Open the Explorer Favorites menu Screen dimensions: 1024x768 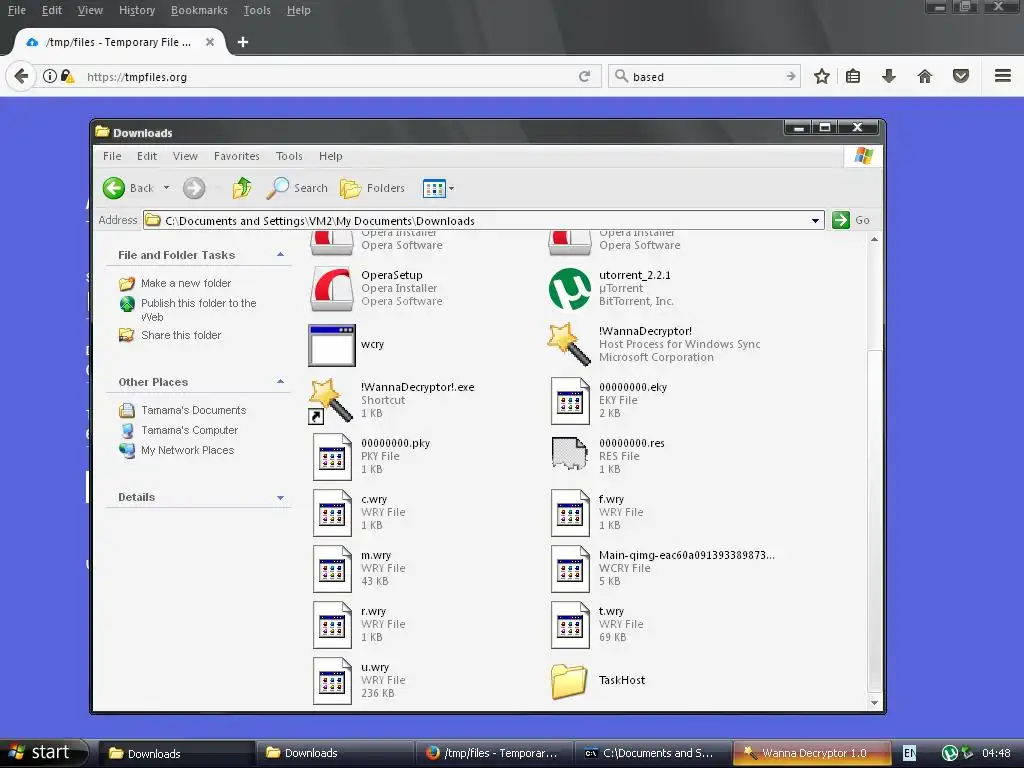click(236, 156)
